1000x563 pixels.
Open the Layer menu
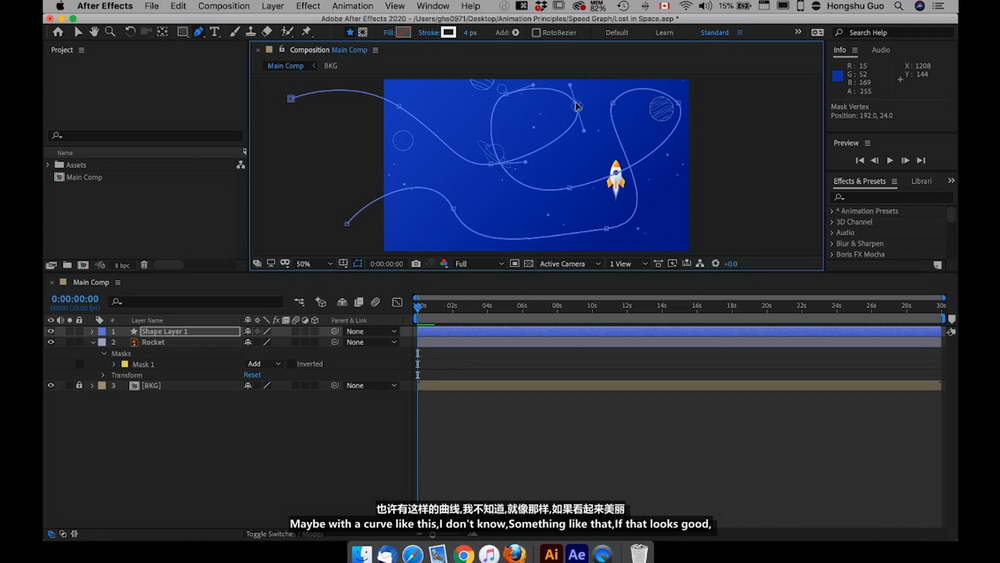[272, 6]
